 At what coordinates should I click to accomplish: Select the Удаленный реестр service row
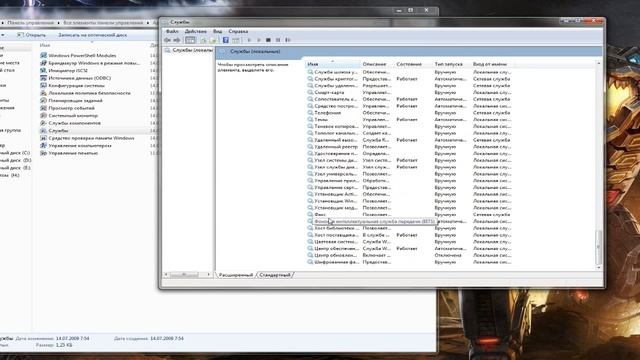(x=409, y=147)
